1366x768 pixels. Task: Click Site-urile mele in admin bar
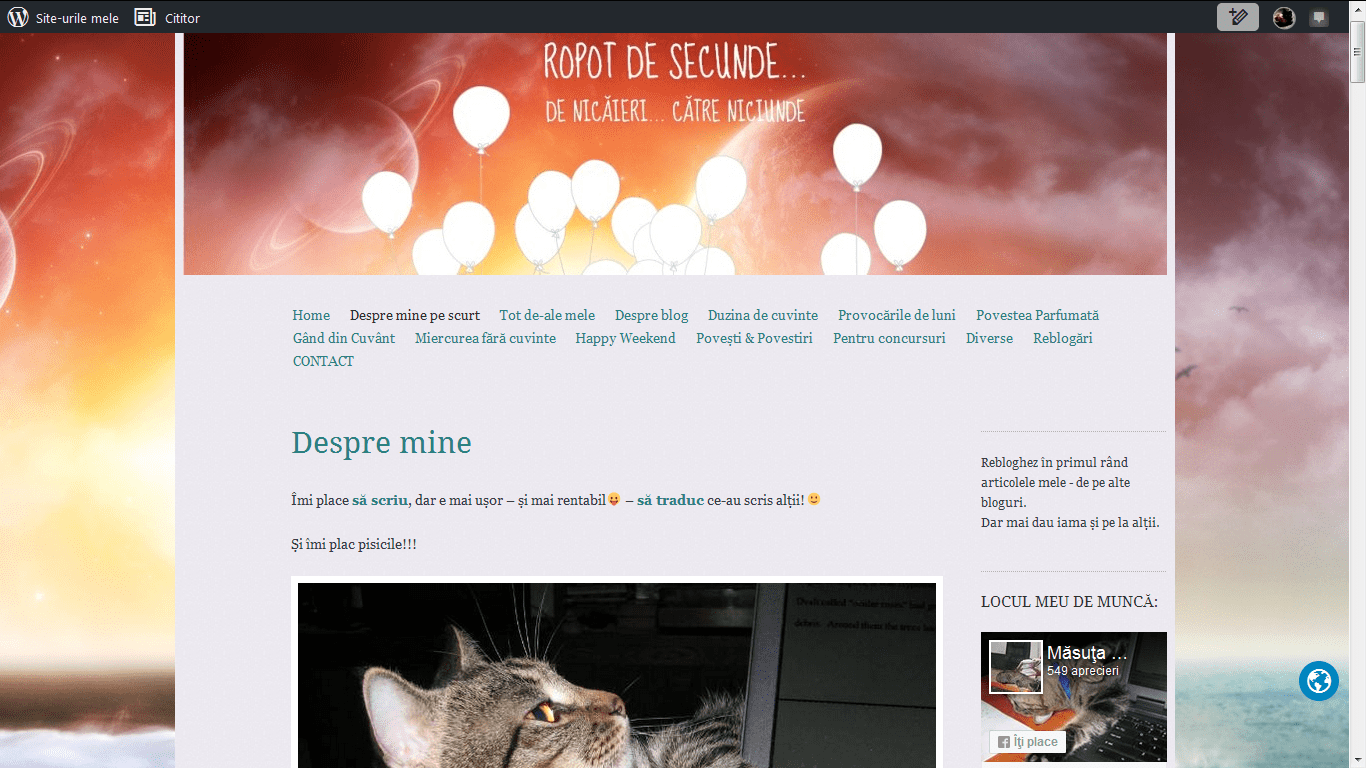77,18
